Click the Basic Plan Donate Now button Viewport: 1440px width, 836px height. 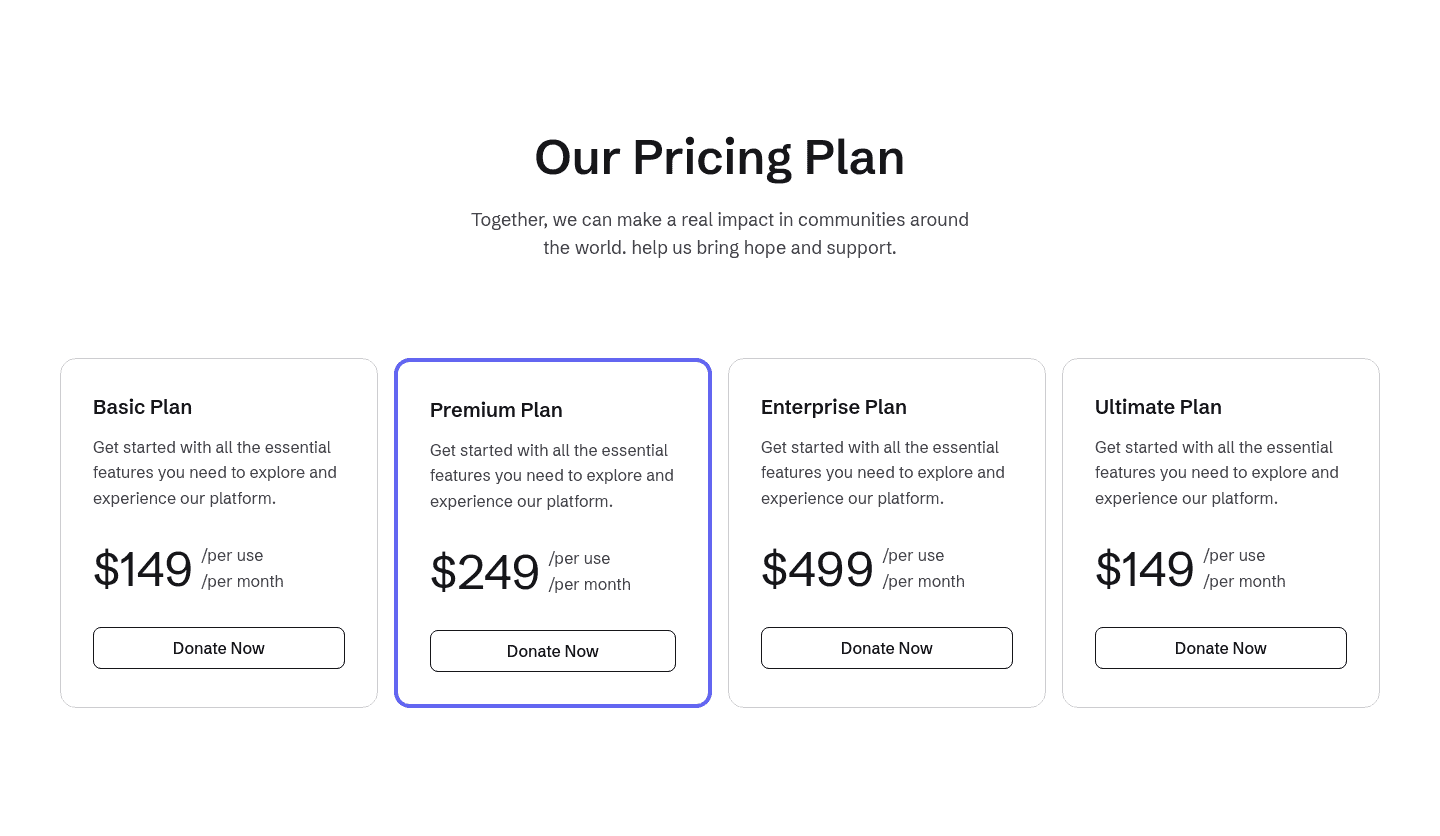click(x=218, y=648)
